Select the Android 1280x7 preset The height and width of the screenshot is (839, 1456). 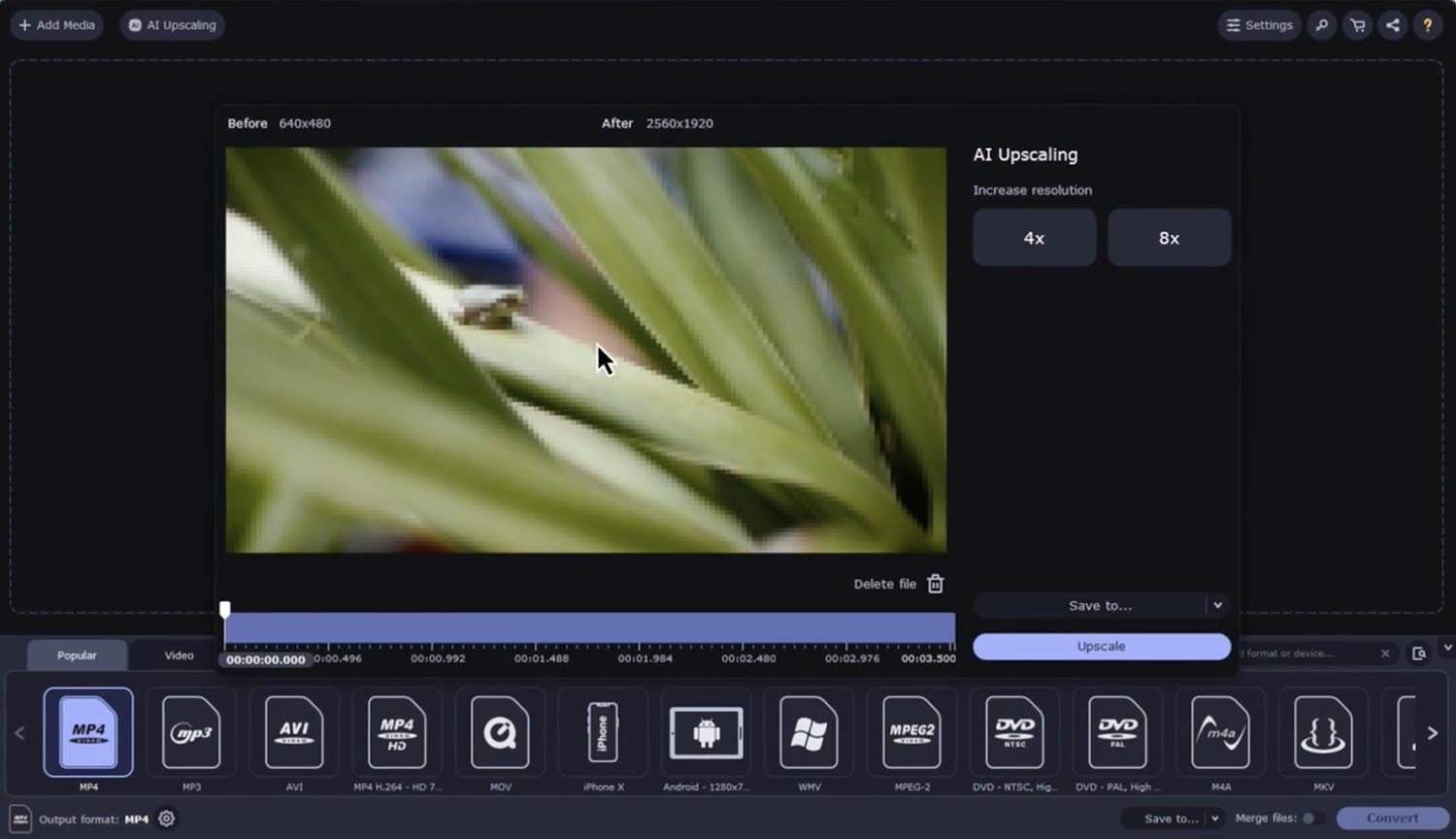tap(706, 732)
